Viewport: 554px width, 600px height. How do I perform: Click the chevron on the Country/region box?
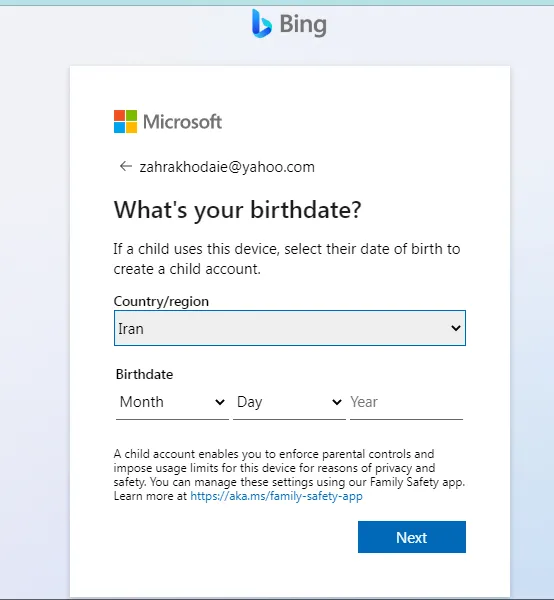455,328
